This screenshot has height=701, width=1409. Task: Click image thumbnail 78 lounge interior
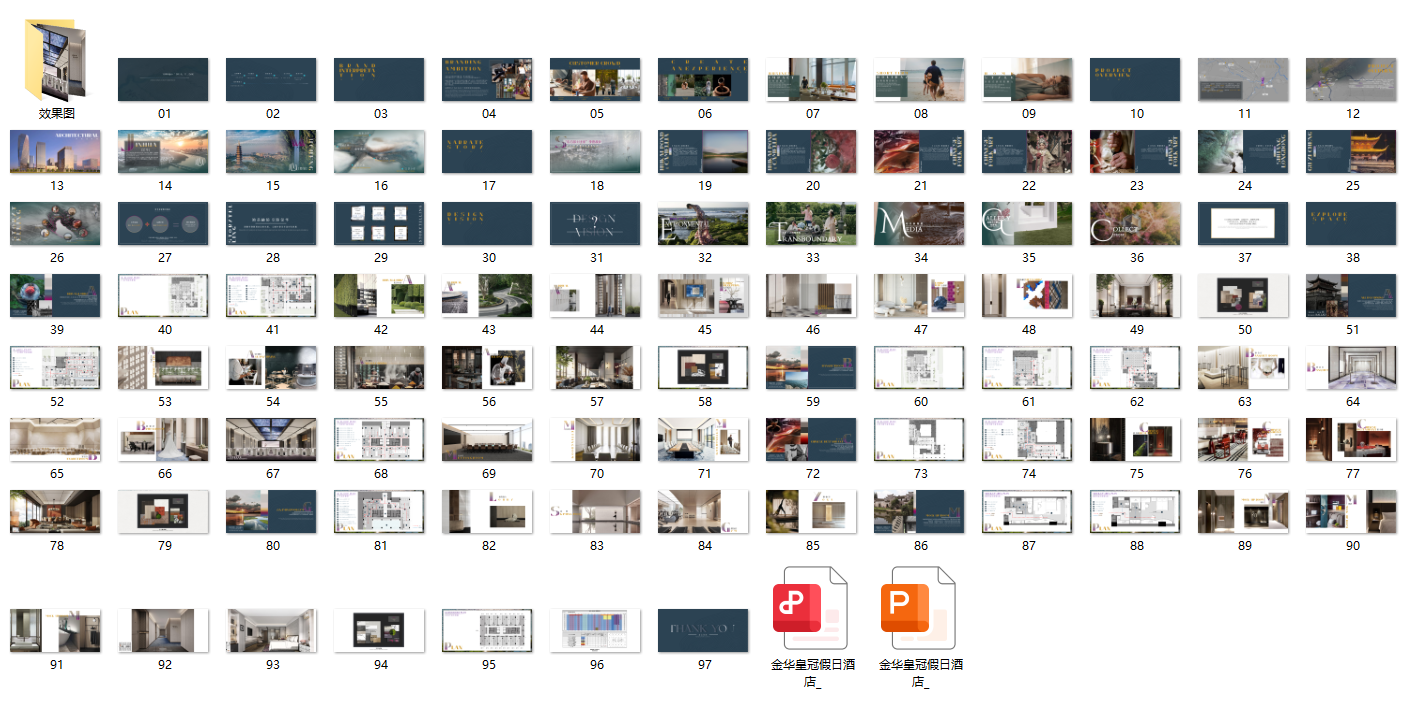pyautogui.click(x=56, y=511)
